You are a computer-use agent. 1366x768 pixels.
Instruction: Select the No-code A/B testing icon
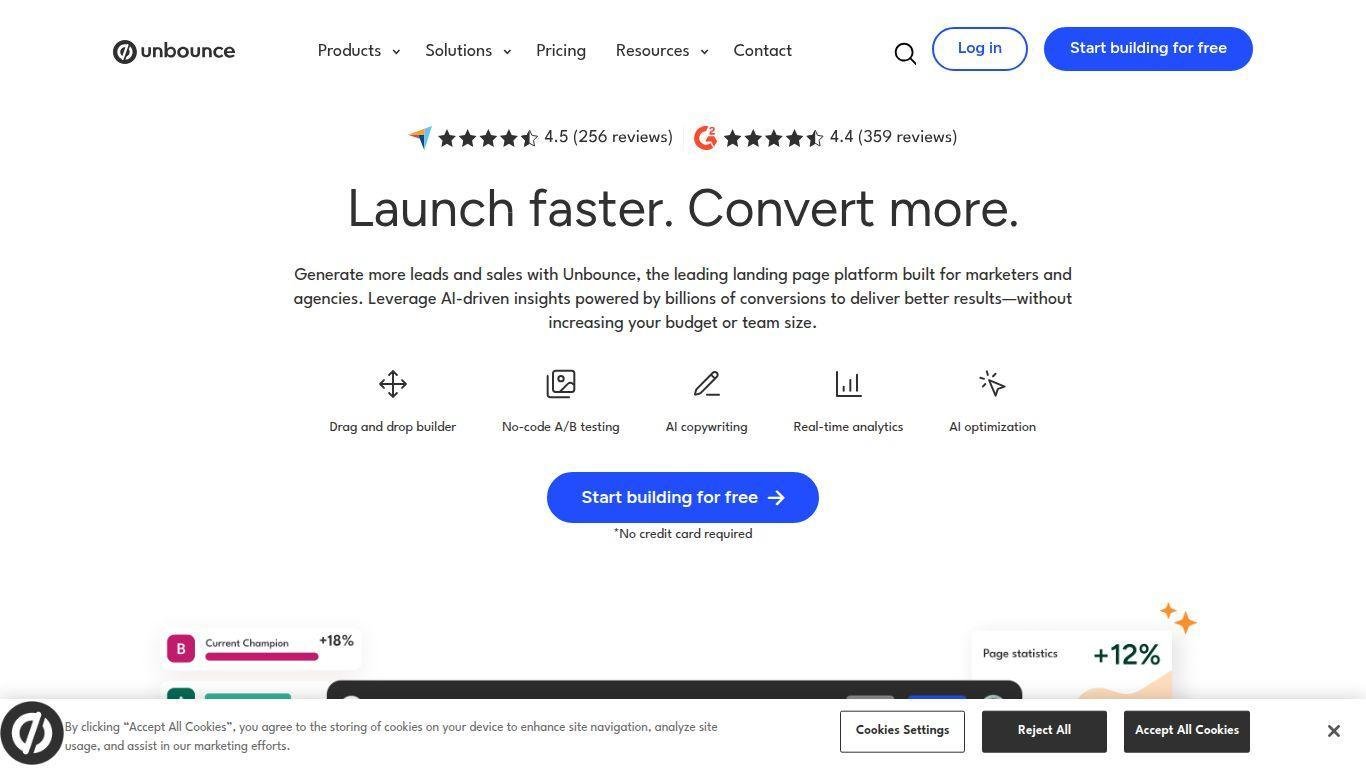[561, 384]
